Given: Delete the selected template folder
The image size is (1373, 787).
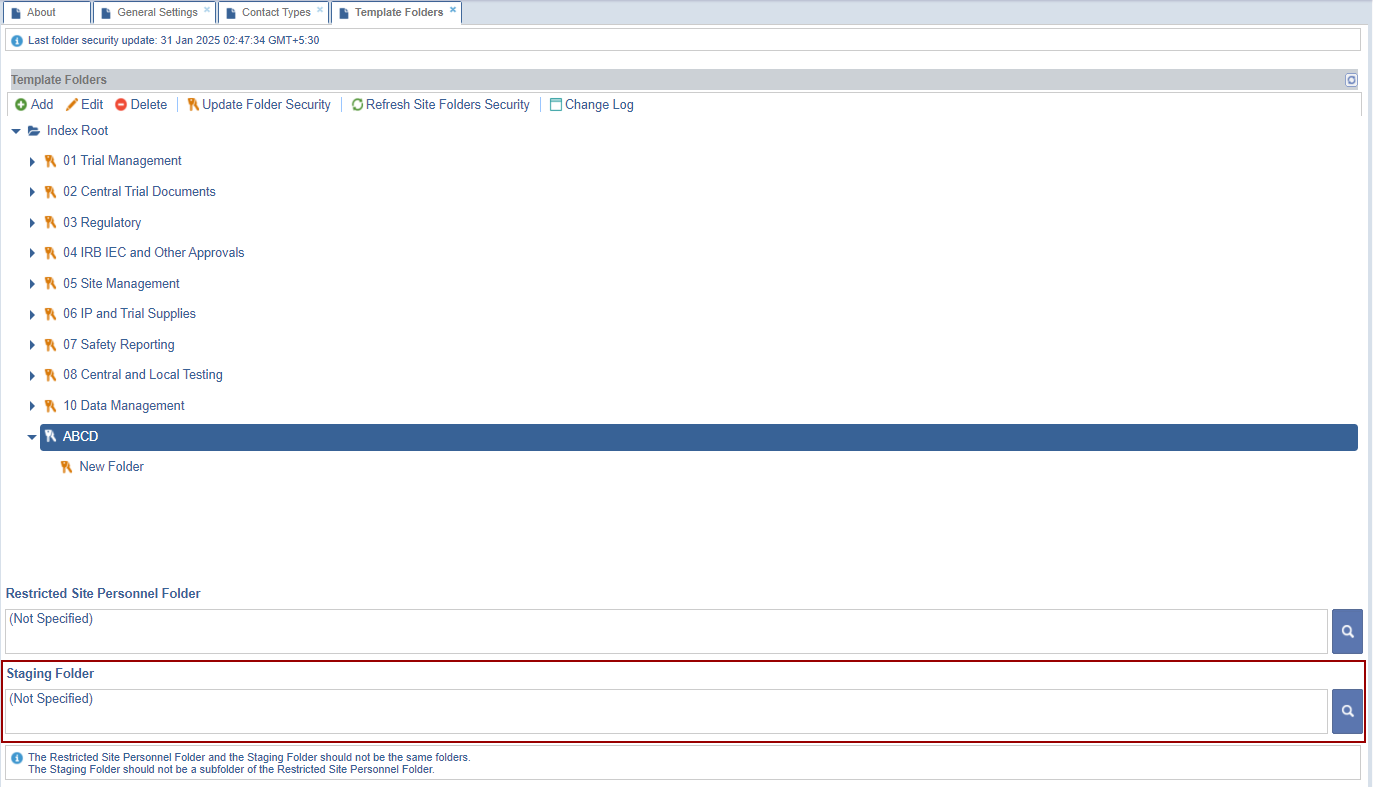Looking at the screenshot, I should pos(141,105).
